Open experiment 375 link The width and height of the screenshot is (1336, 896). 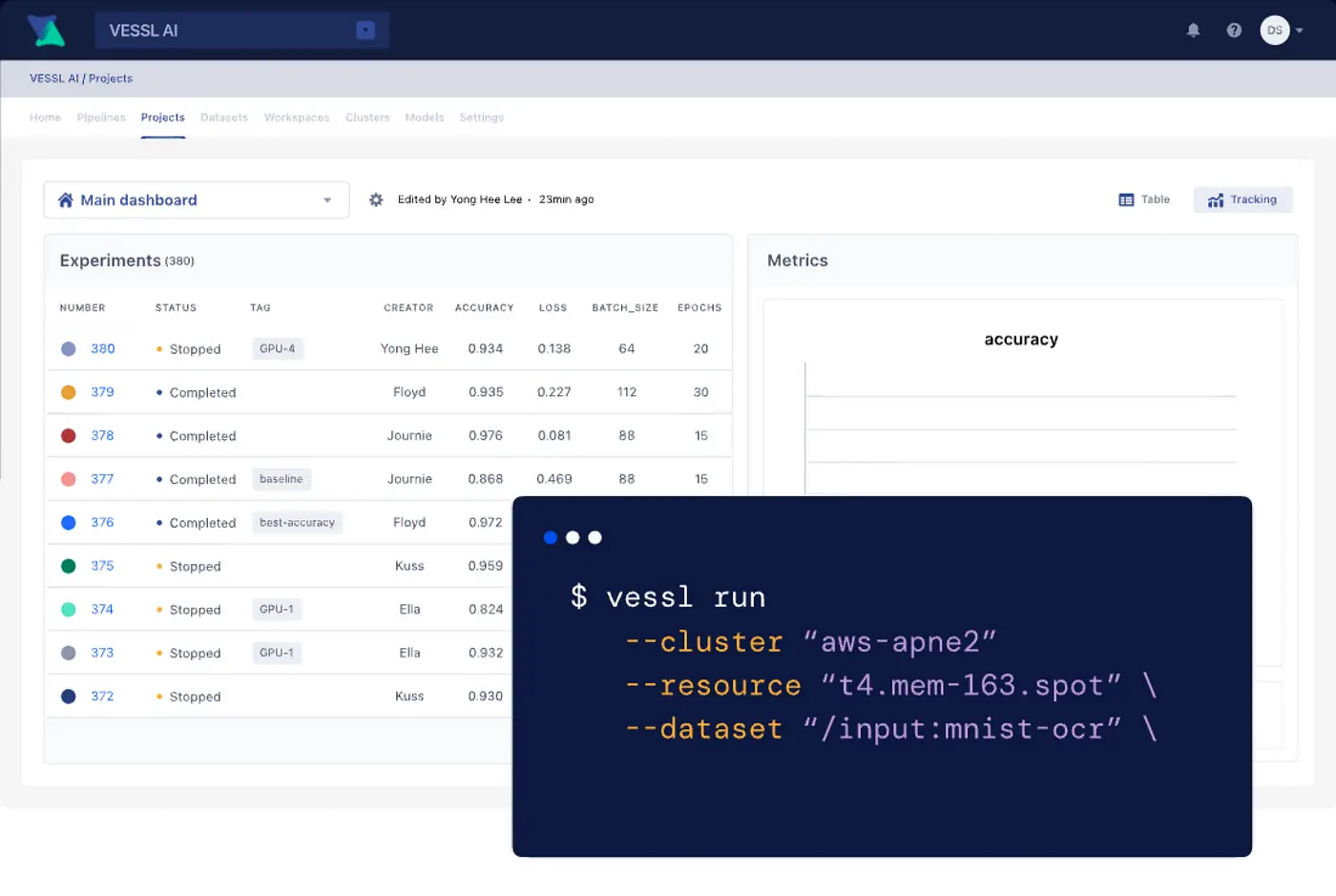102,566
